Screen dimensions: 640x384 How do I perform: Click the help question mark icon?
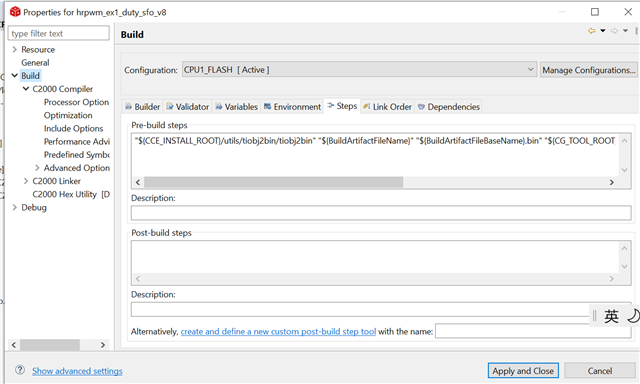click(x=20, y=370)
